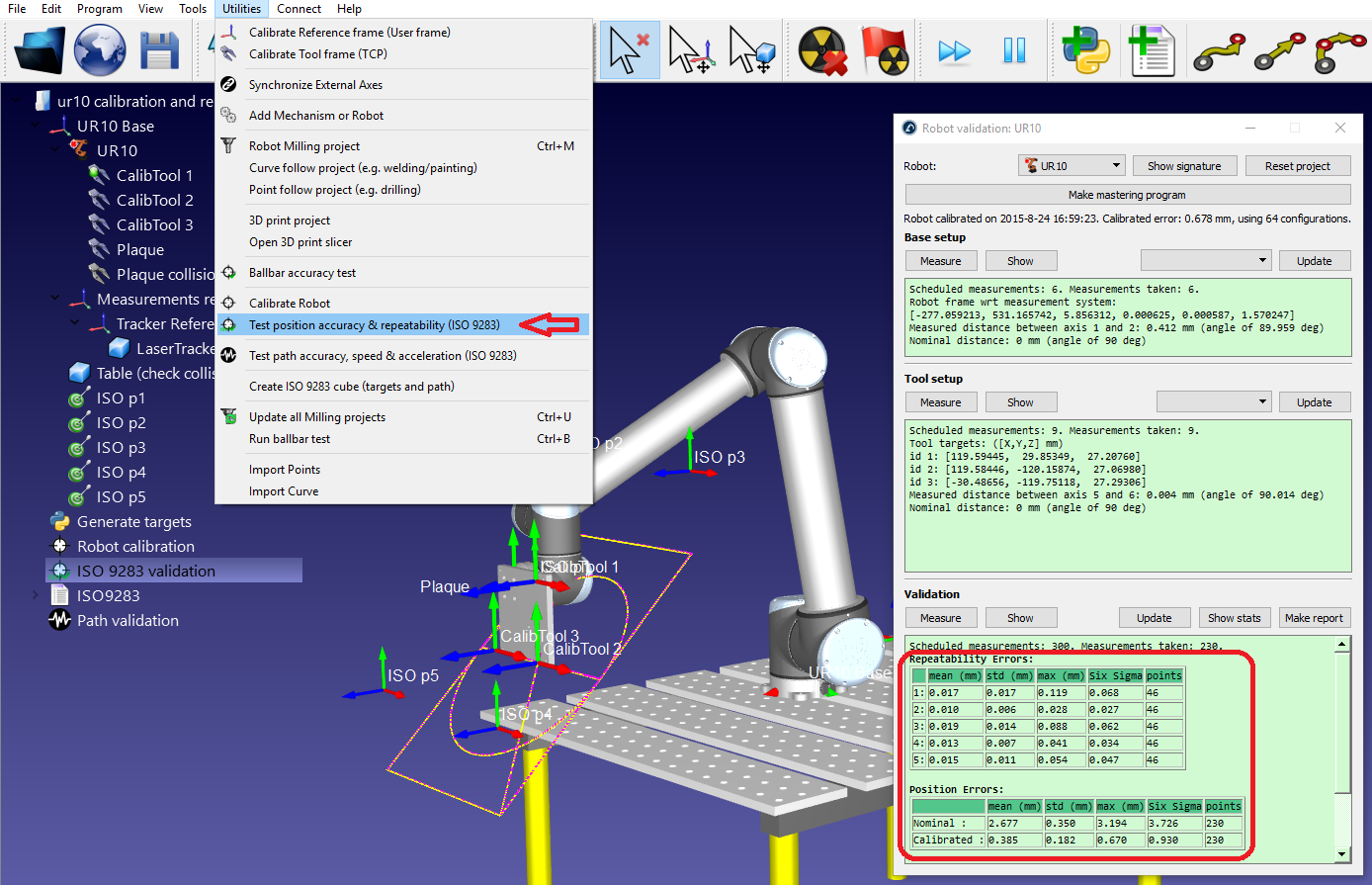
Task: Click the add Python program icon
Action: click(1085, 49)
